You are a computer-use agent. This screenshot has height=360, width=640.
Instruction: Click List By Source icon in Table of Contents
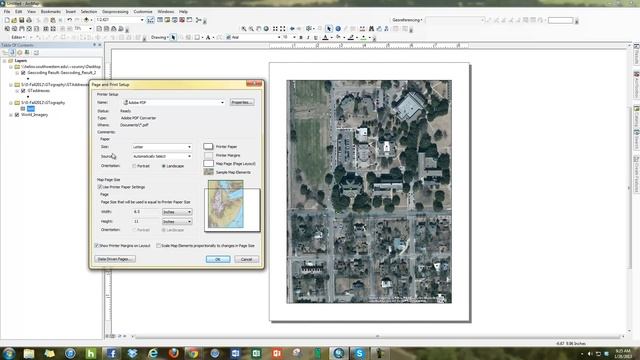[x=12, y=52]
